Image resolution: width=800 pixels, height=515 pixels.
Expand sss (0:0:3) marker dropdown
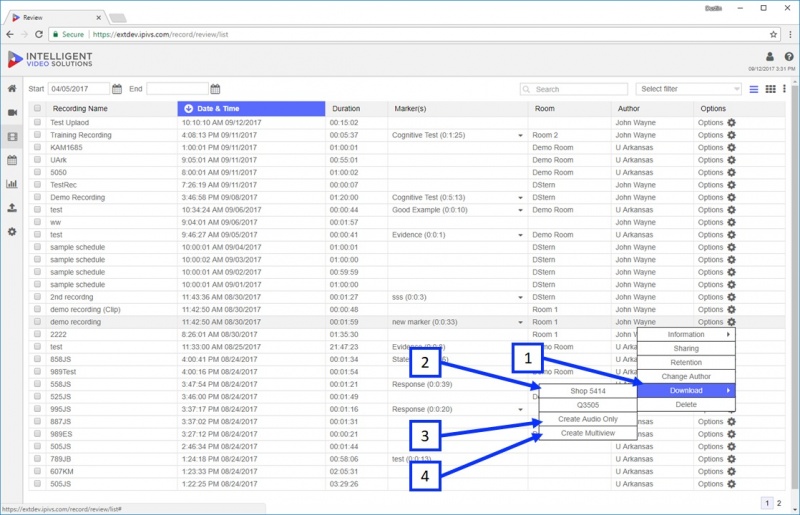(520, 297)
